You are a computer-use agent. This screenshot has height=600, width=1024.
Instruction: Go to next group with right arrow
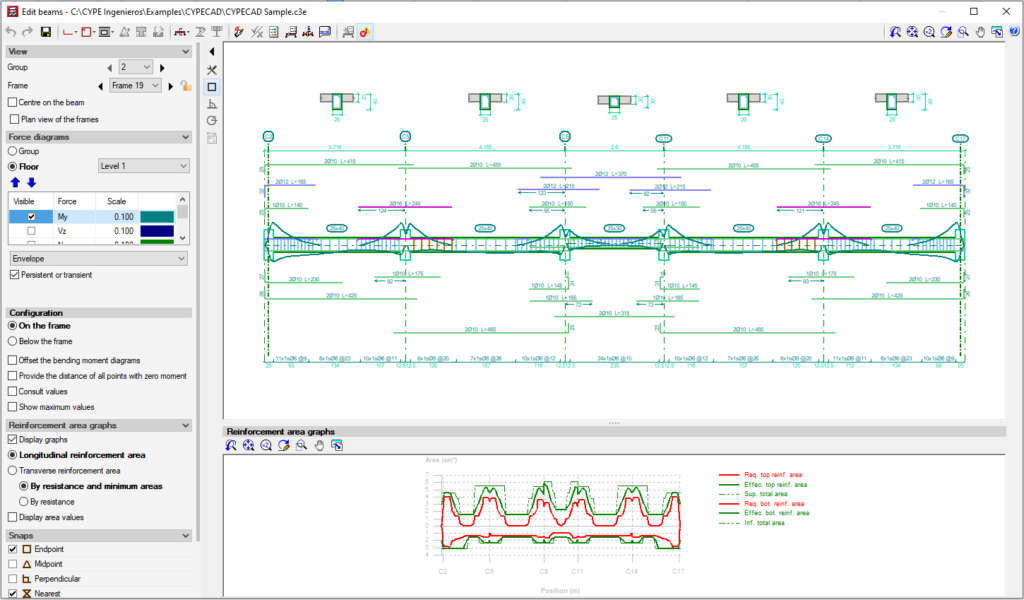[x=162, y=67]
